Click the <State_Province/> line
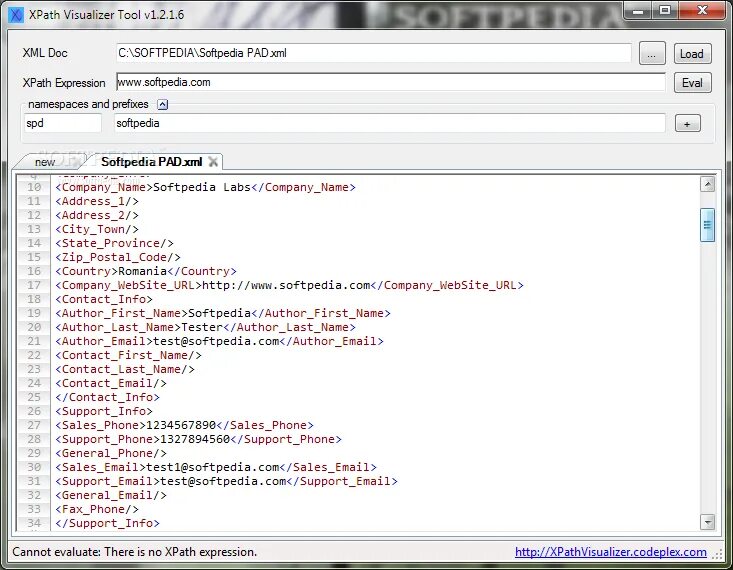Screen dimensions: 733x570 point(115,244)
